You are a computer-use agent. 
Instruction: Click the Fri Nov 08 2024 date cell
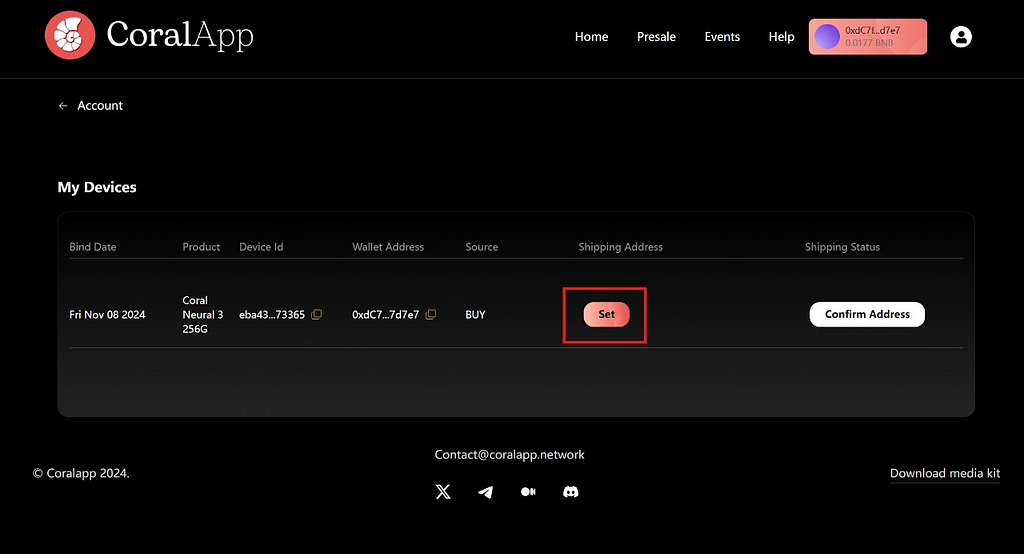pyautogui.click(x=107, y=314)
